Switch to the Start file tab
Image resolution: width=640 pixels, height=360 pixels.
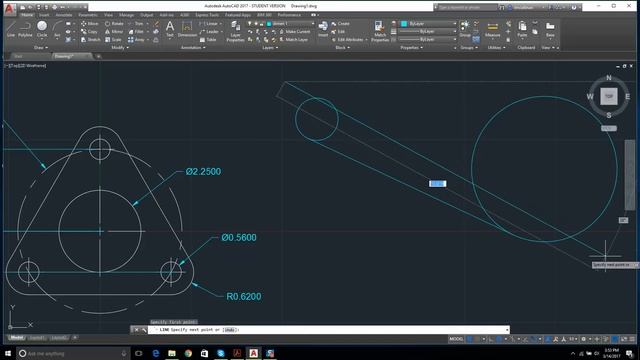[x=18, y=56]
